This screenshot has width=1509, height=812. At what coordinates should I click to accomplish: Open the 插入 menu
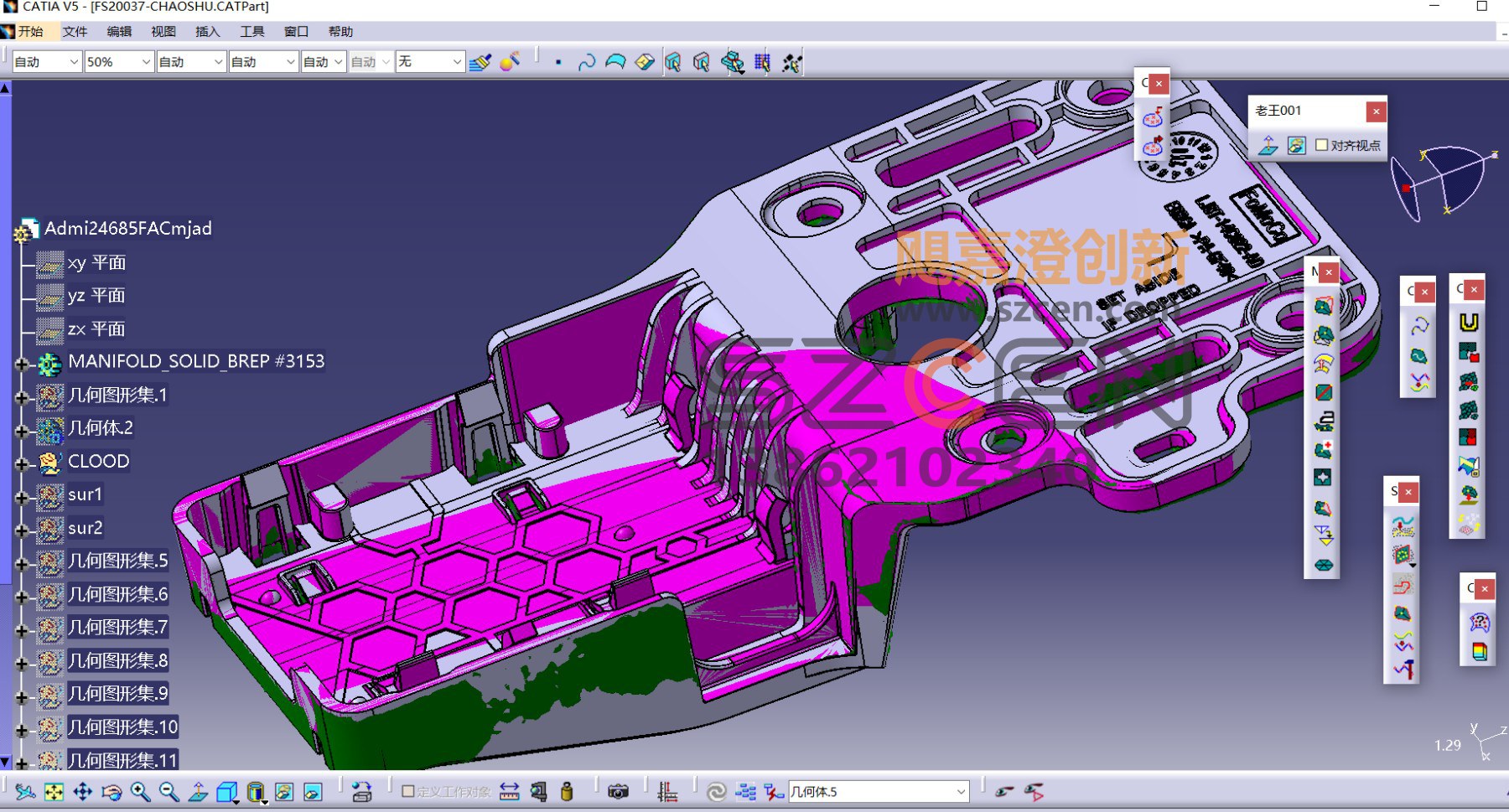207,32
